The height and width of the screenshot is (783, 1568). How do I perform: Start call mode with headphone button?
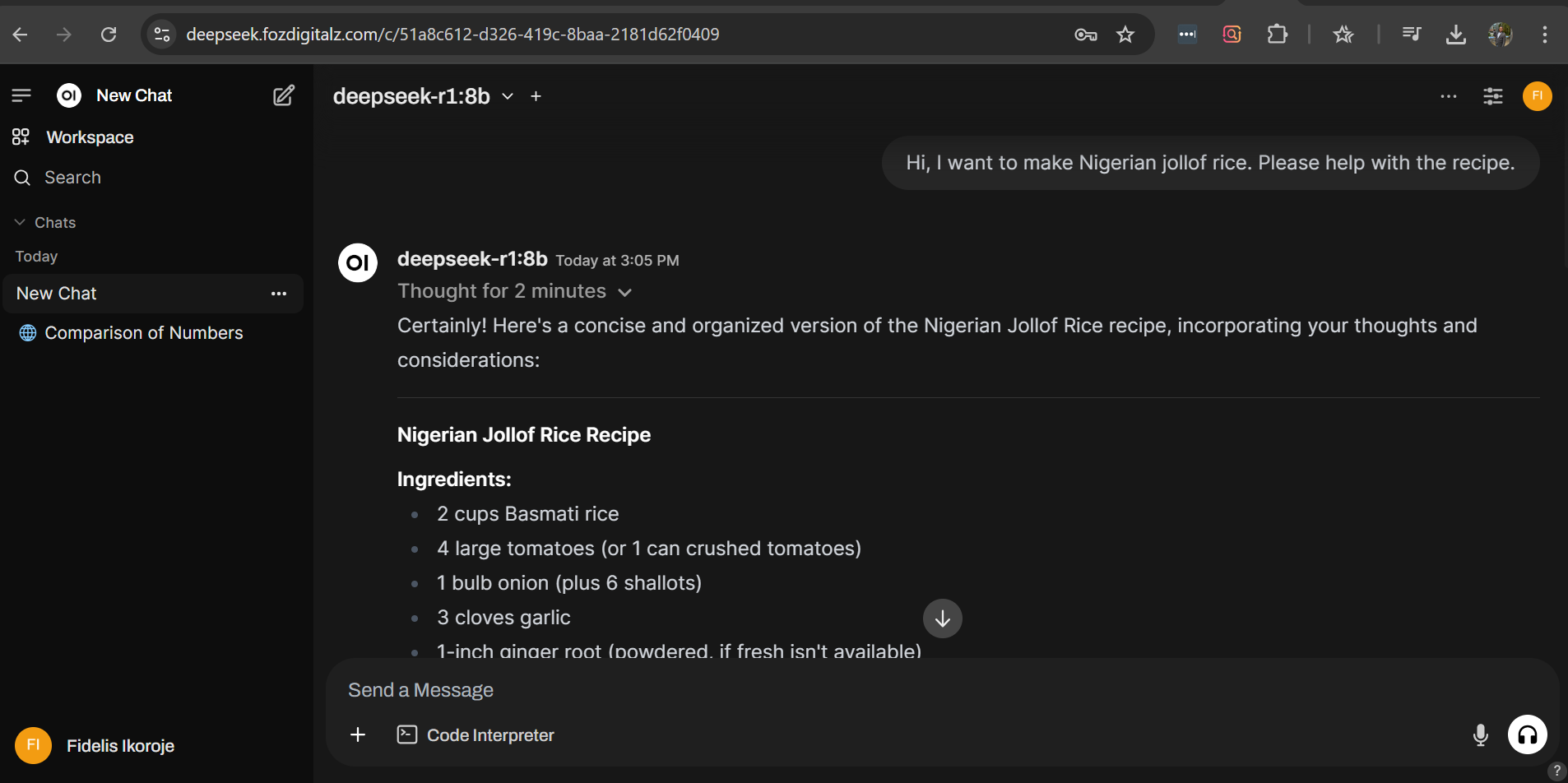(1528, 734)
